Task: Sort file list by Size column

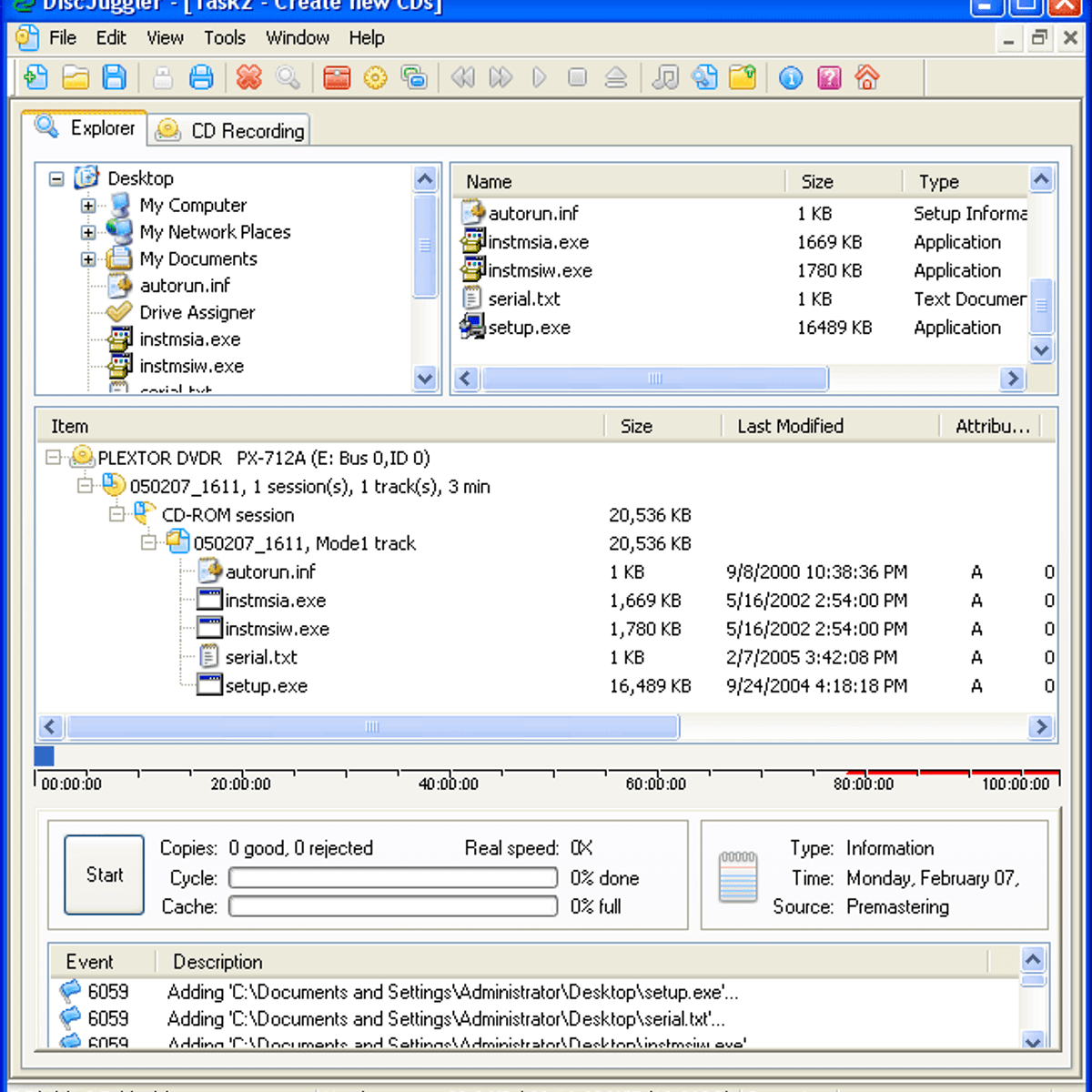Action: [x=844, y=181]
